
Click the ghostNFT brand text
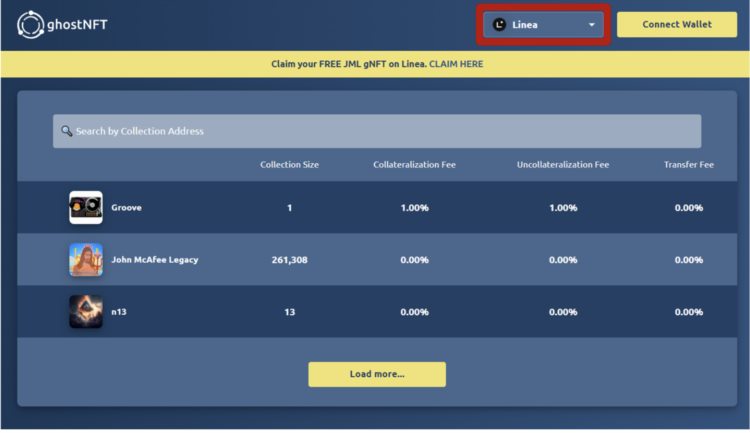point(77,24)
